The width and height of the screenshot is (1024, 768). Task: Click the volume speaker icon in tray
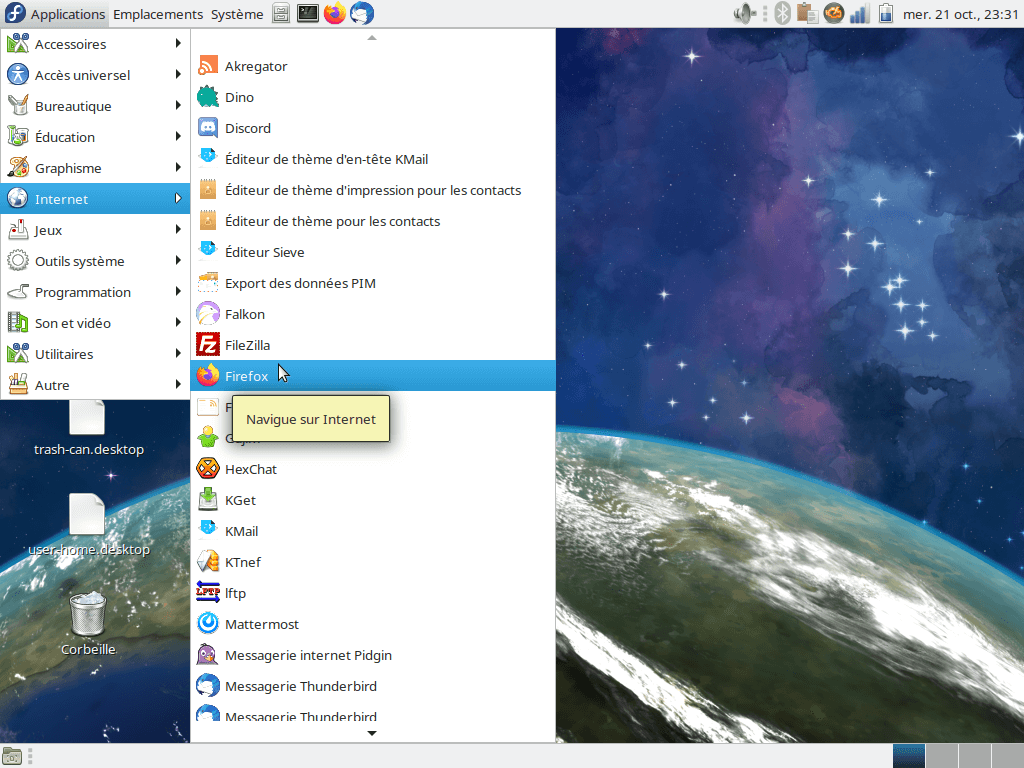(743, 13)
